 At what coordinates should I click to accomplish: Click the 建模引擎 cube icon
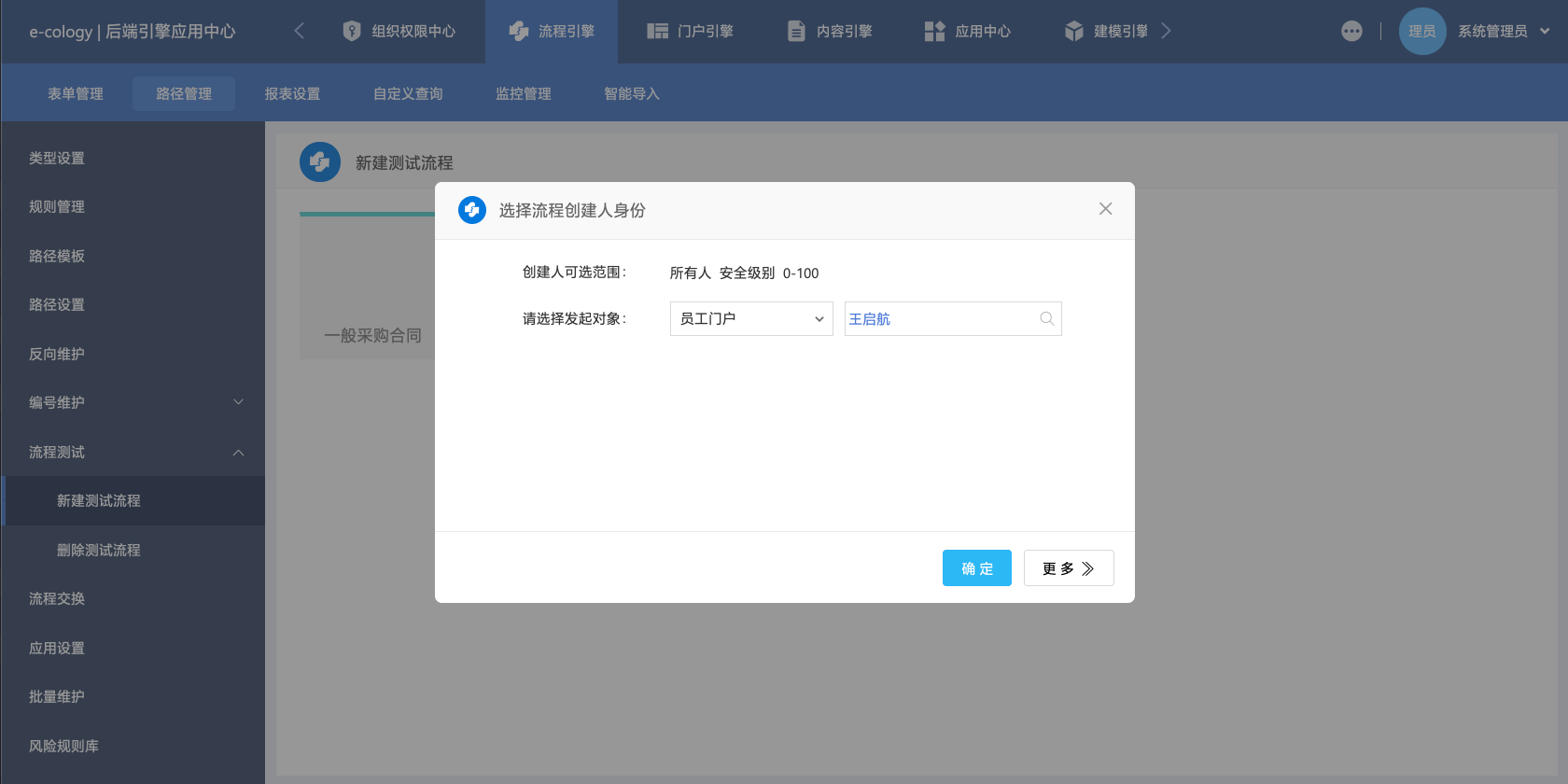[x=1074, y=31]
